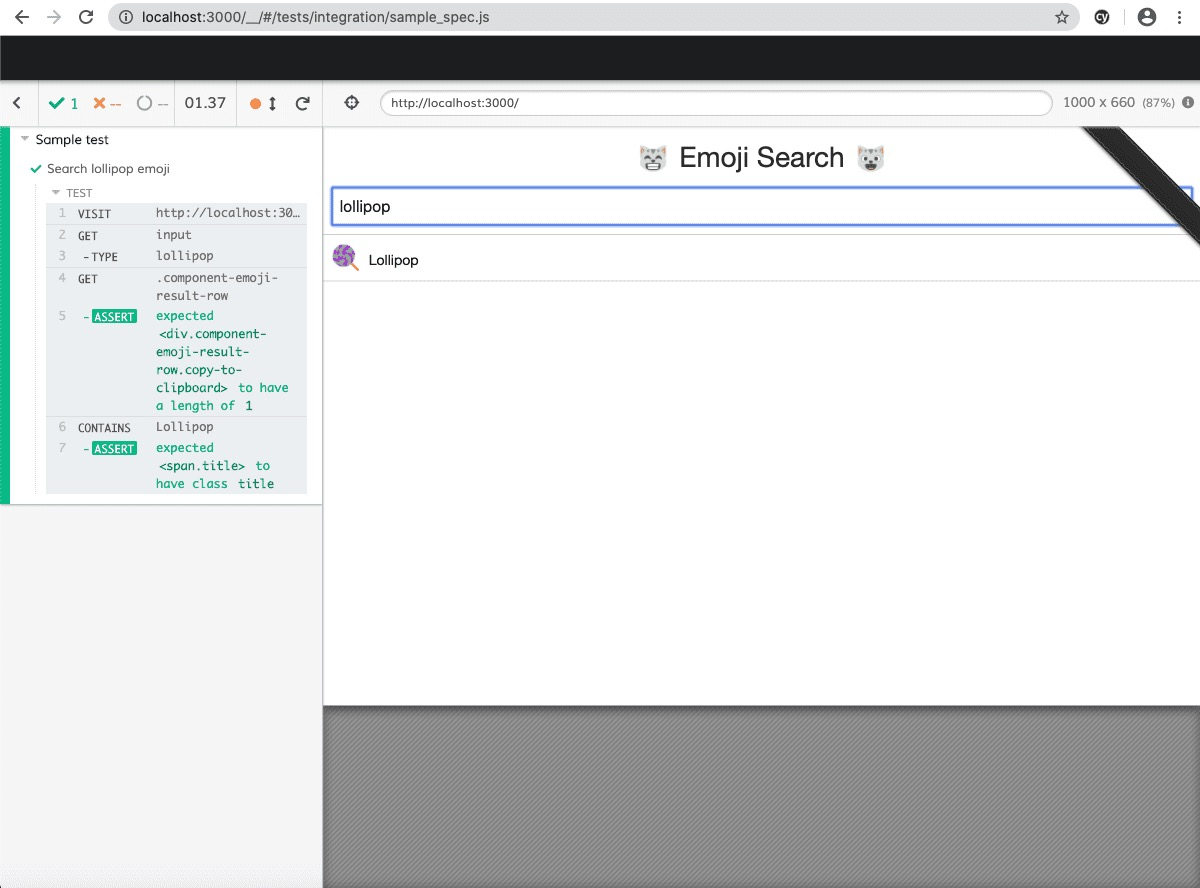Reload the browser page
The width and height of the screenshot is (1200, 888).
[x=87, y=17]
